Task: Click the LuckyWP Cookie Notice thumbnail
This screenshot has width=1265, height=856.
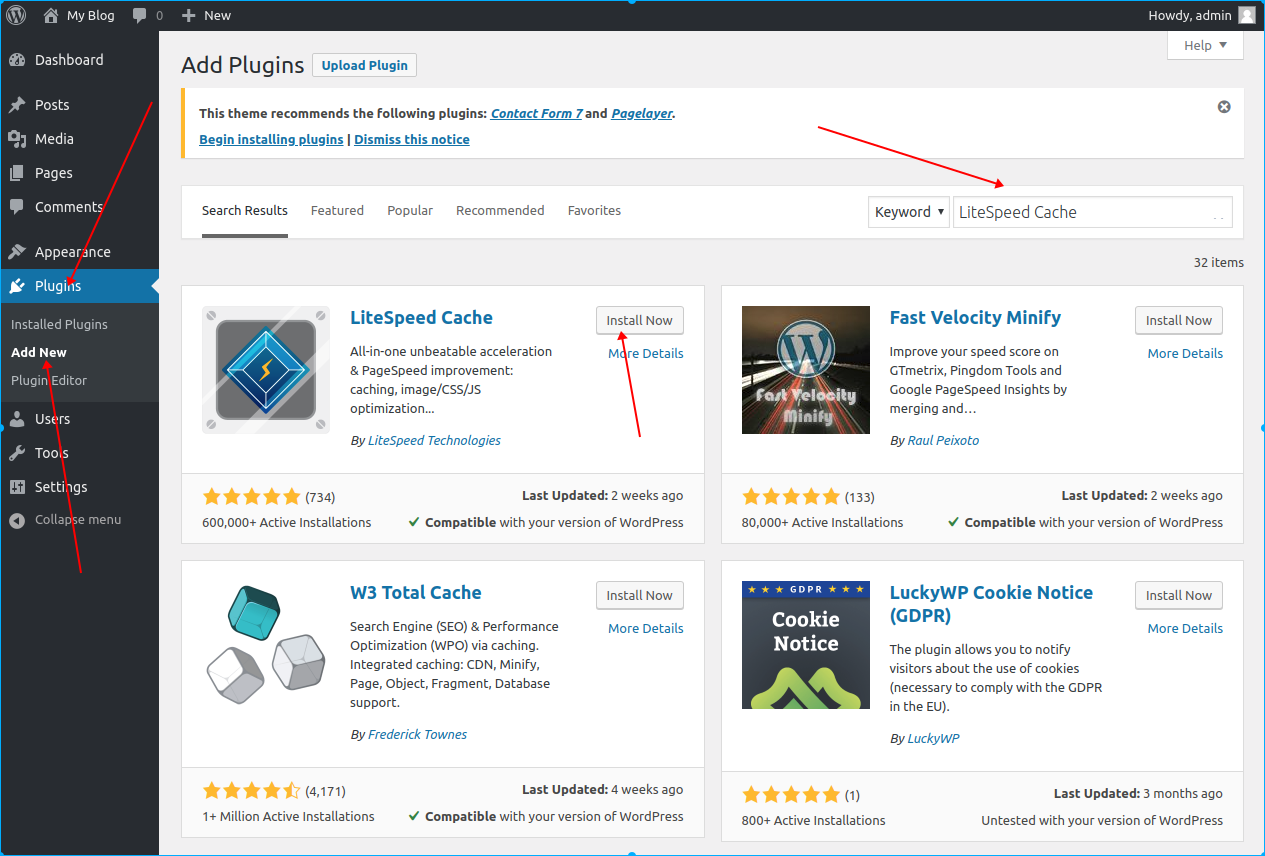Action: pos(806,645)
